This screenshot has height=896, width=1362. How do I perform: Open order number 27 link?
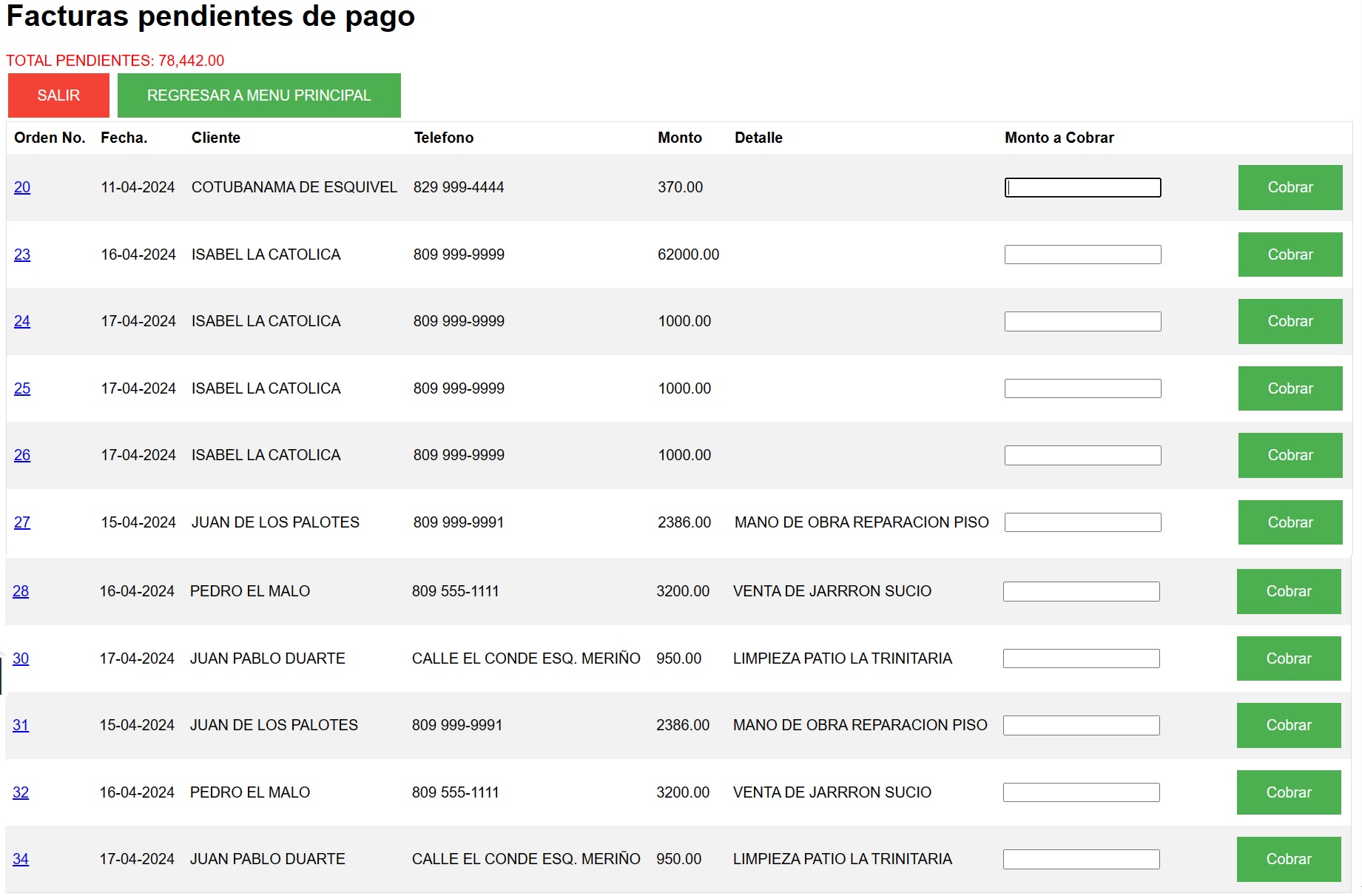click(x=22, y=522)
